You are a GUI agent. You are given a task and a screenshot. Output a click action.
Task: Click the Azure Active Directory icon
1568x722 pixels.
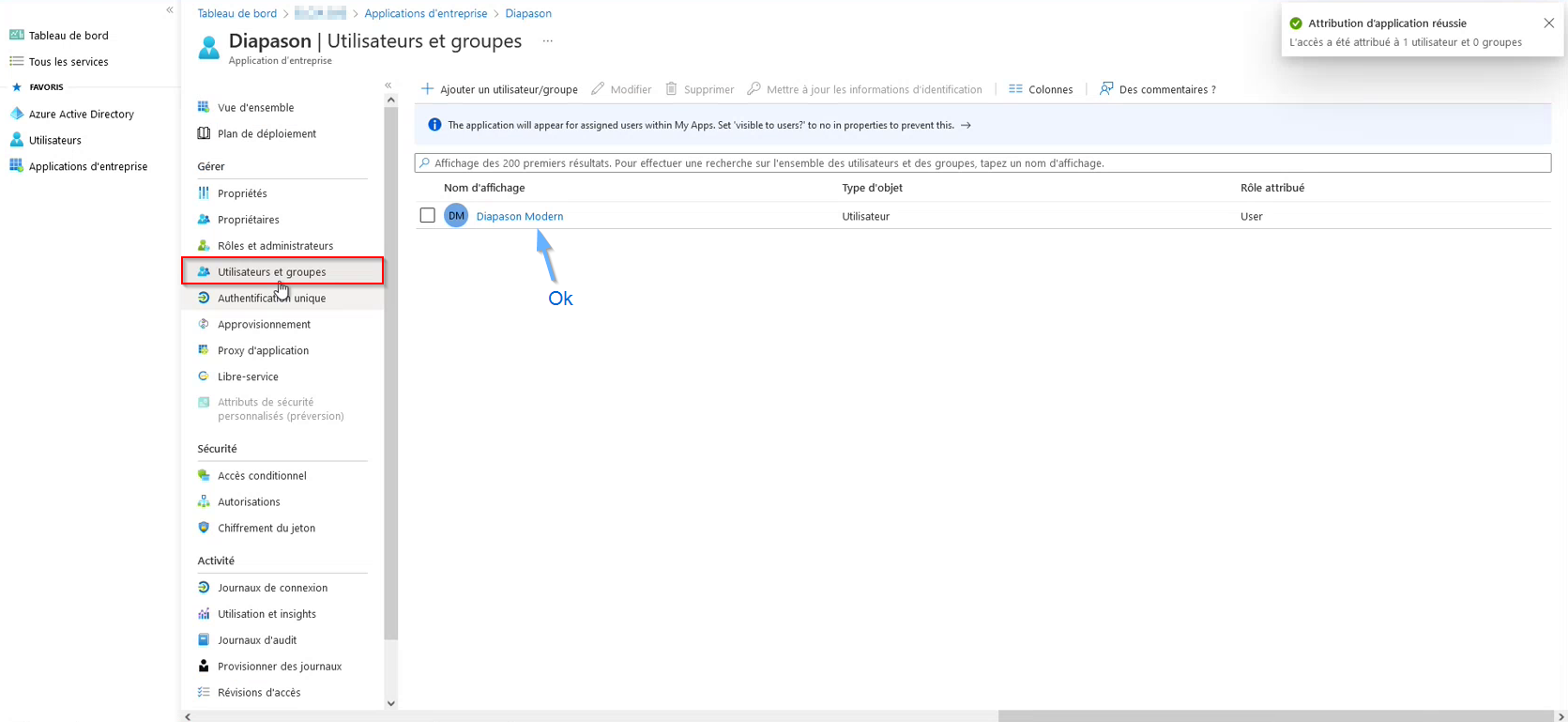point(17,114)
